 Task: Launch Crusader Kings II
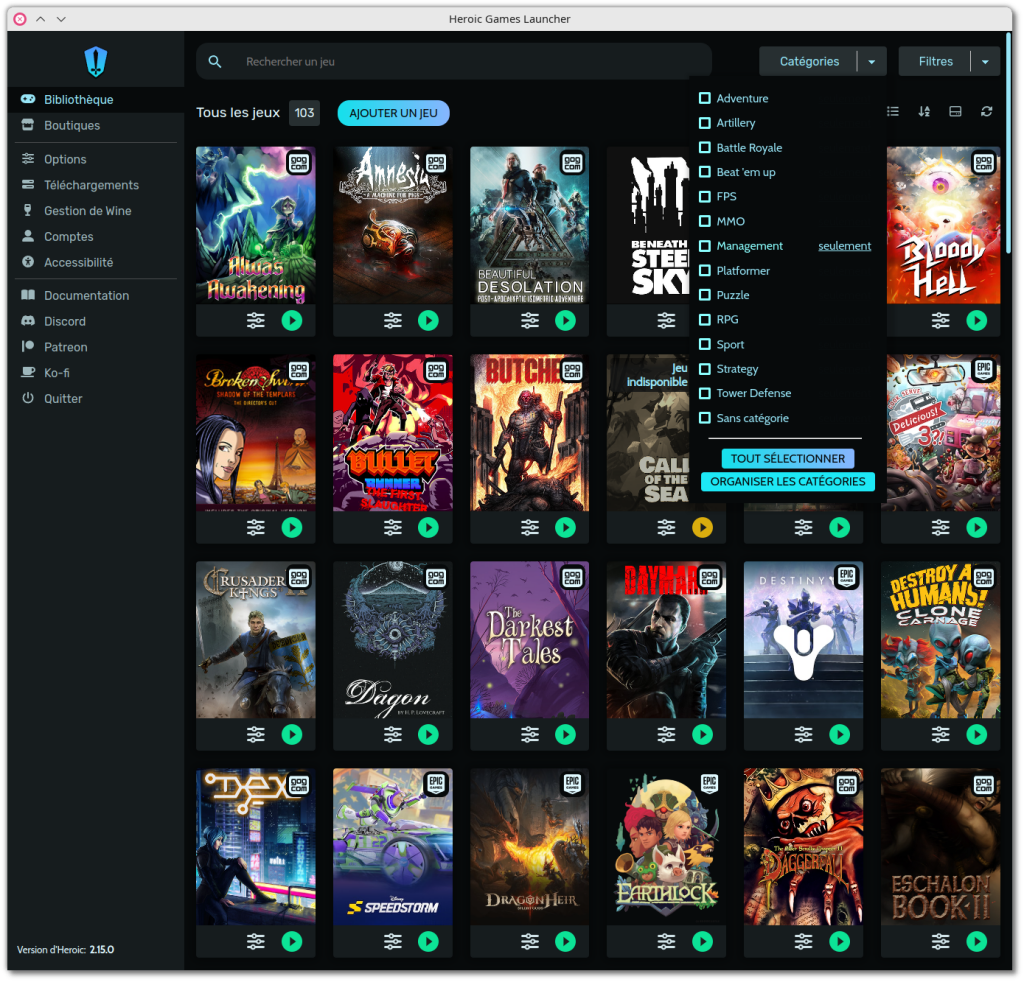pyautogui.click(x=292, y=735)
